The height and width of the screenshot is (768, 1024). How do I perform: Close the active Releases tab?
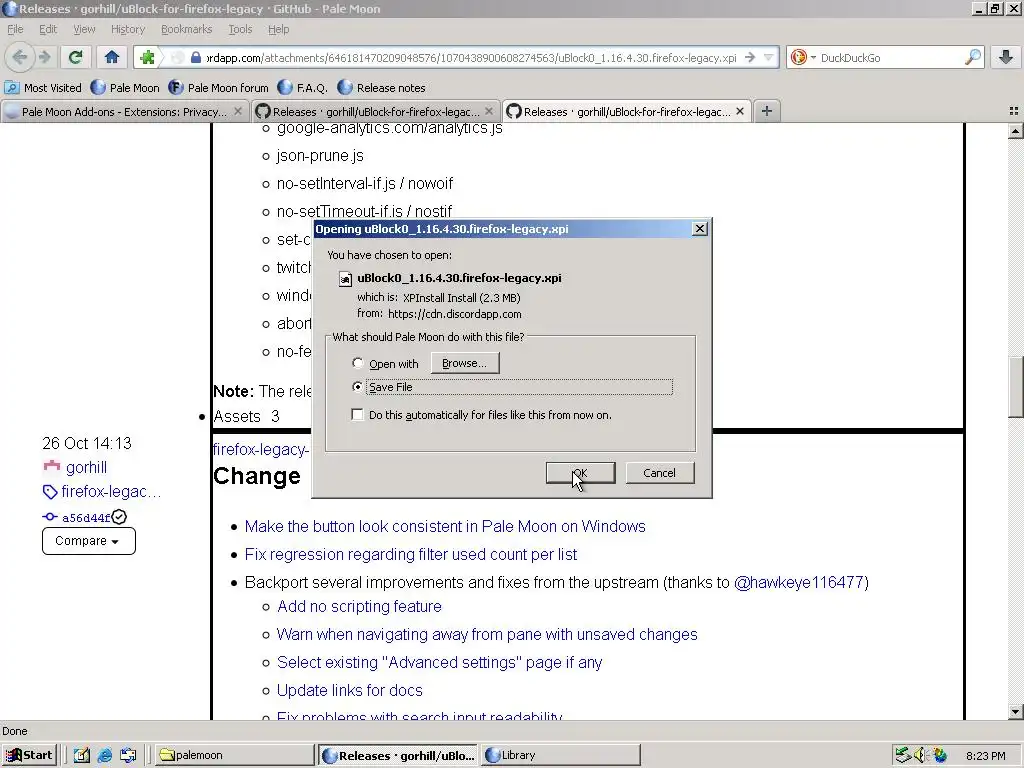[740, 112]
